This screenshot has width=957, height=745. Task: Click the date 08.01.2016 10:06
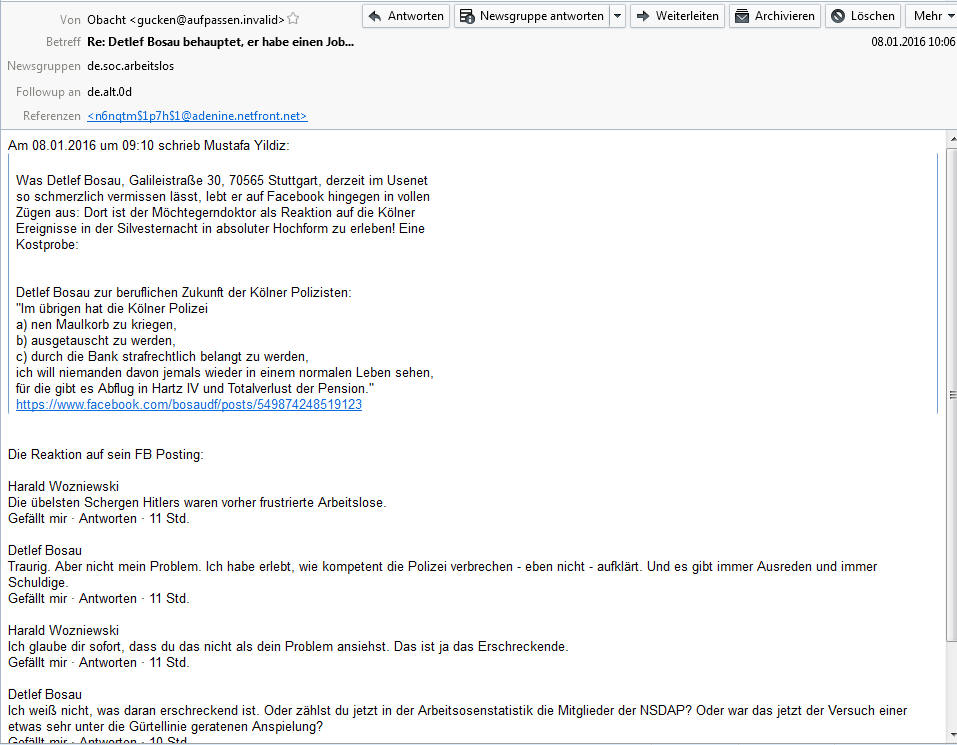(913, 42)
